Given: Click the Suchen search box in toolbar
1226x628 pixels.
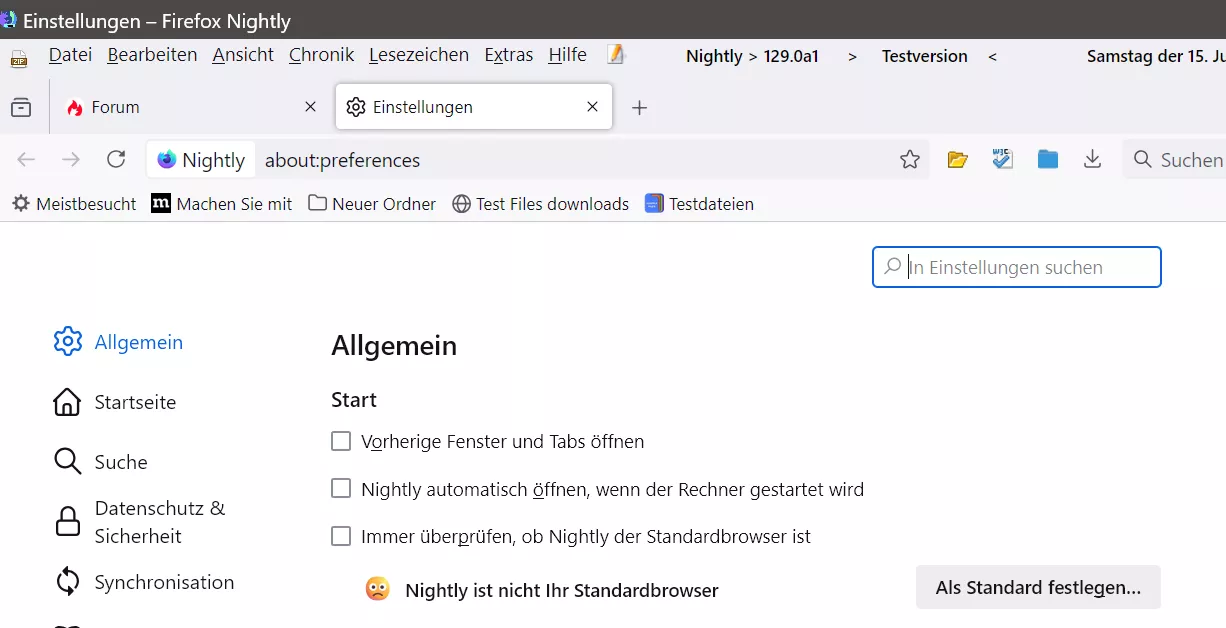Looking at the screenshot, I should pyautogui.click(x=1174, y=160).
